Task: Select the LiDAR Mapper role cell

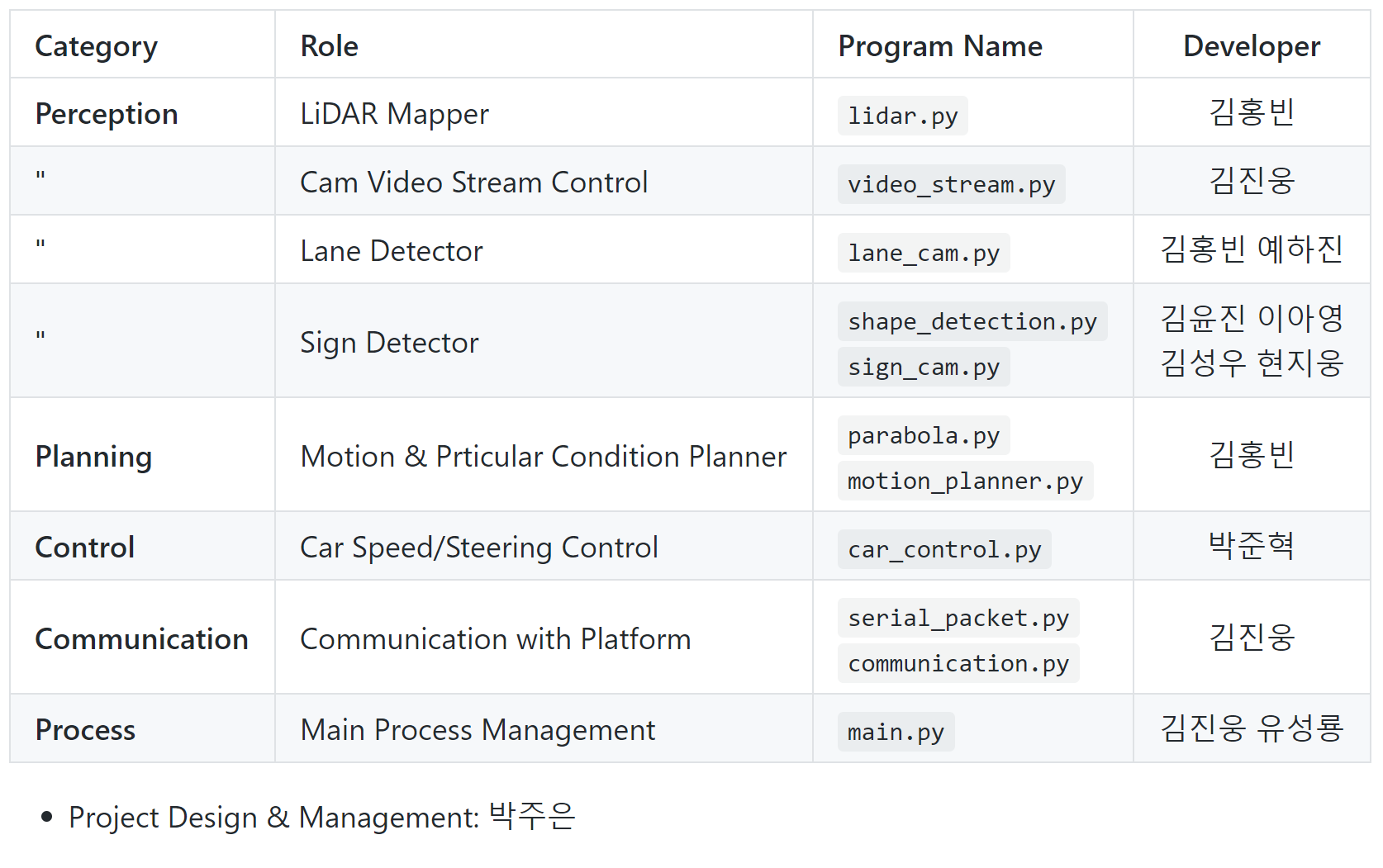Action: pos(544,113)
